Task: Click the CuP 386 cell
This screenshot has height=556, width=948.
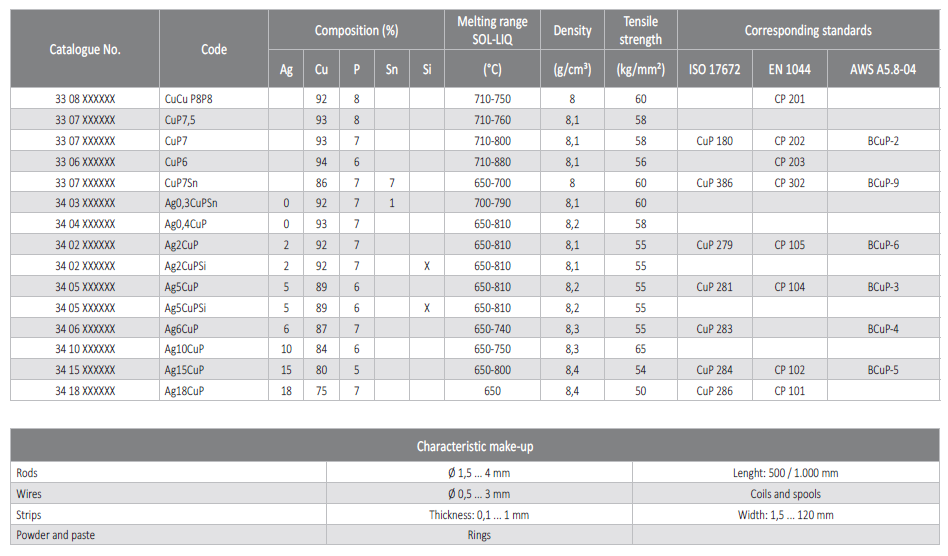Action: point(714,183)
